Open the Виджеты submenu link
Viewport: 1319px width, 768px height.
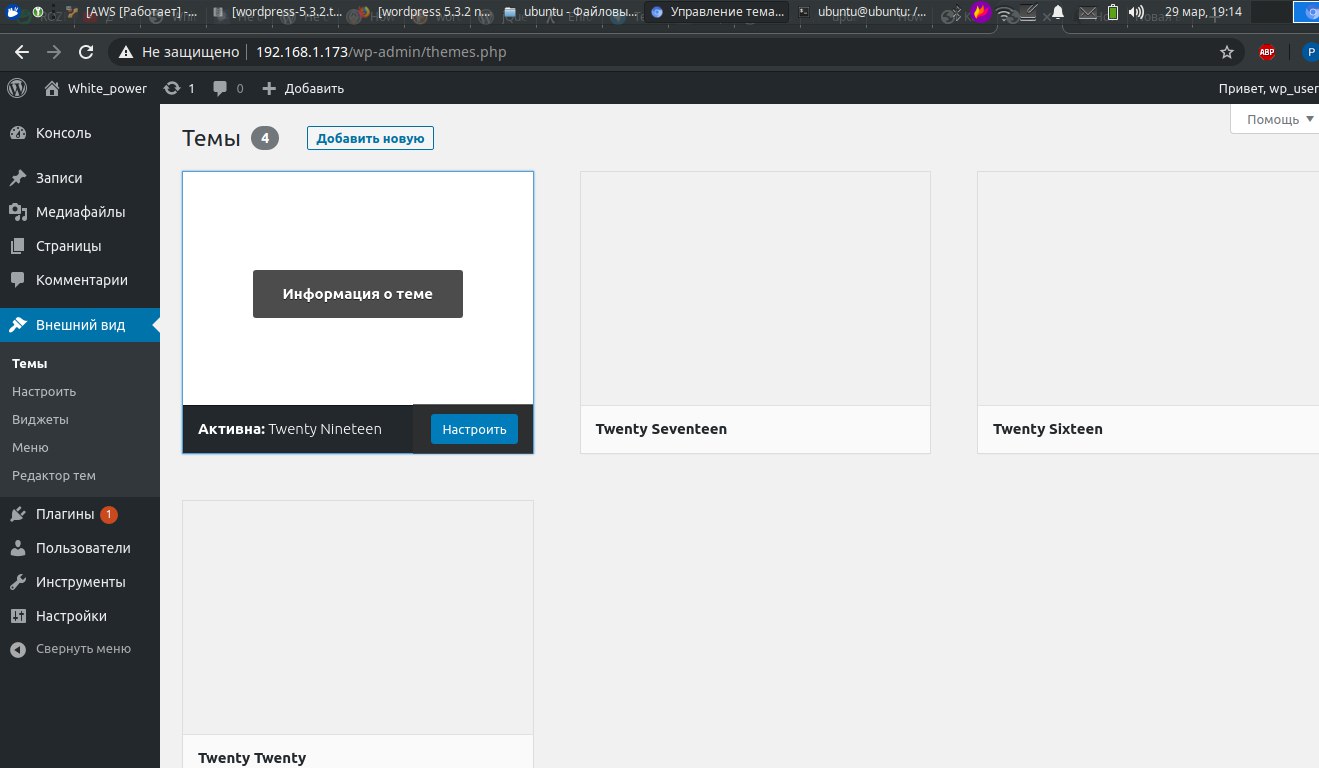tap(40, 420)
